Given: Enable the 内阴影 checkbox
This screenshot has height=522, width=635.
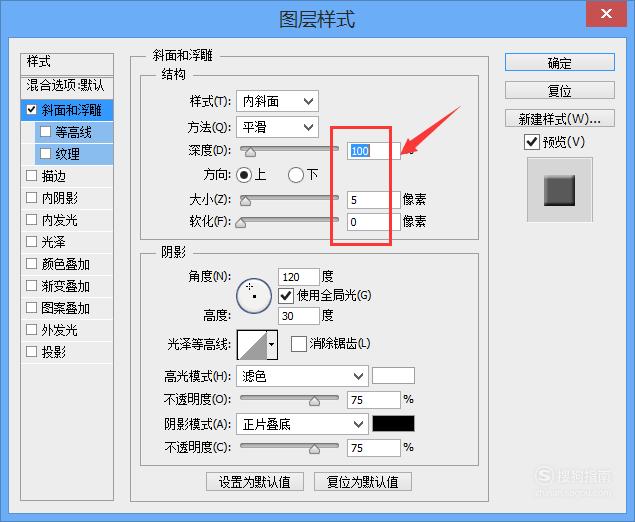Looking at the screenshot, I should (x=31, y=198).
